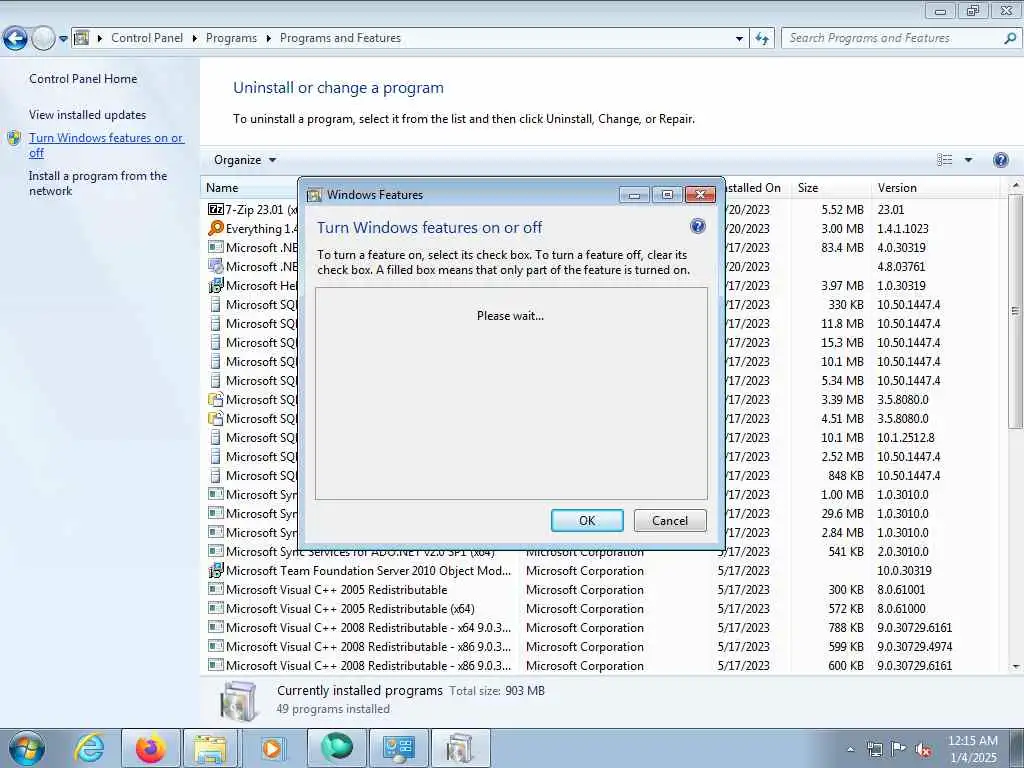Screen dimensions: 1024x768
Task: Click the vertical scrollbar thumb
Action: pyautogui.click(x=1016, y=312)
